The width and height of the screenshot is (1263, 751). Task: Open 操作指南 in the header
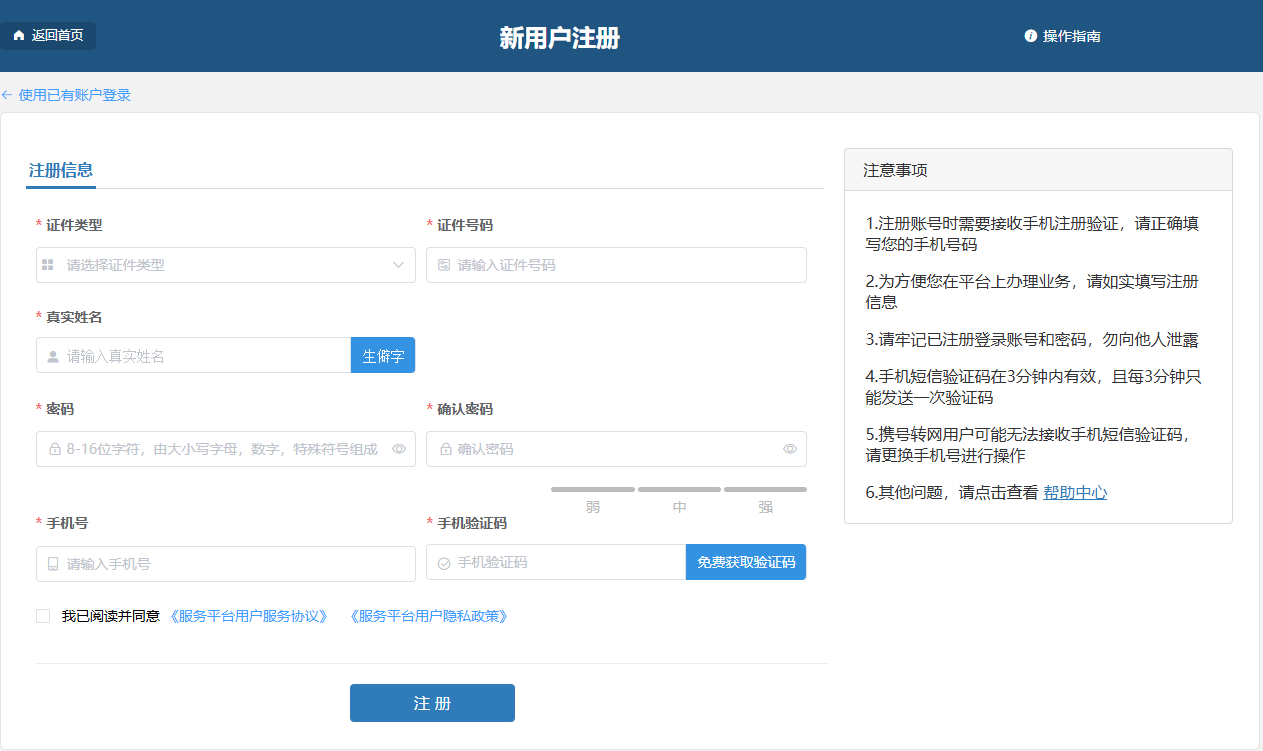pyautogui.click(x=1071, y=36)
